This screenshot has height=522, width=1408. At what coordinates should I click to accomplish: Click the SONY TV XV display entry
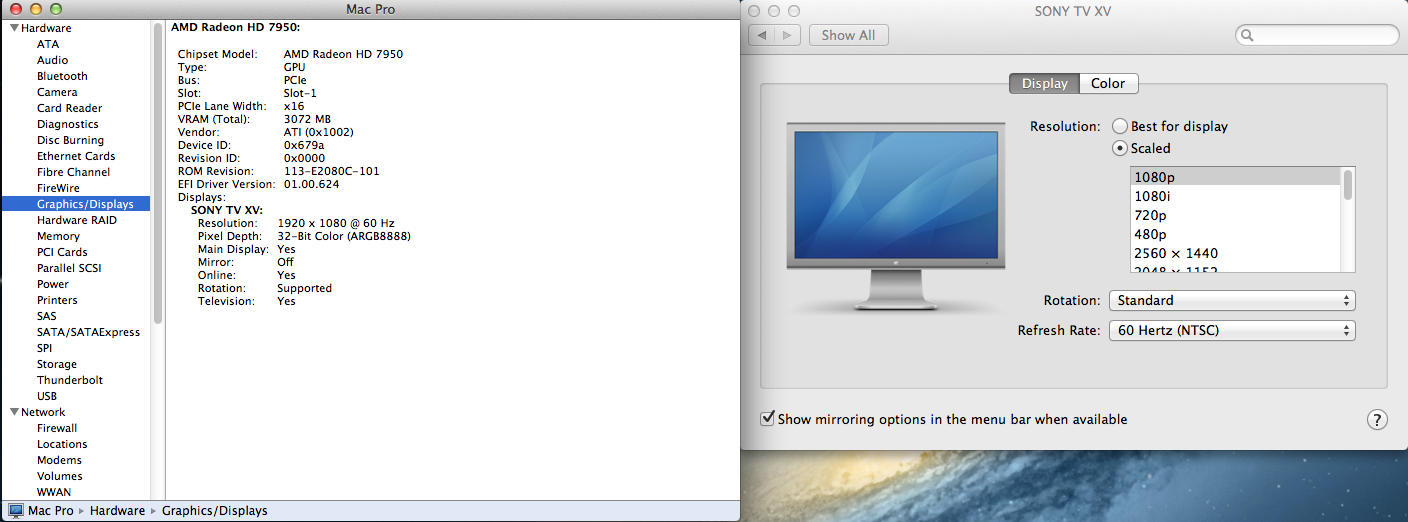227,210
